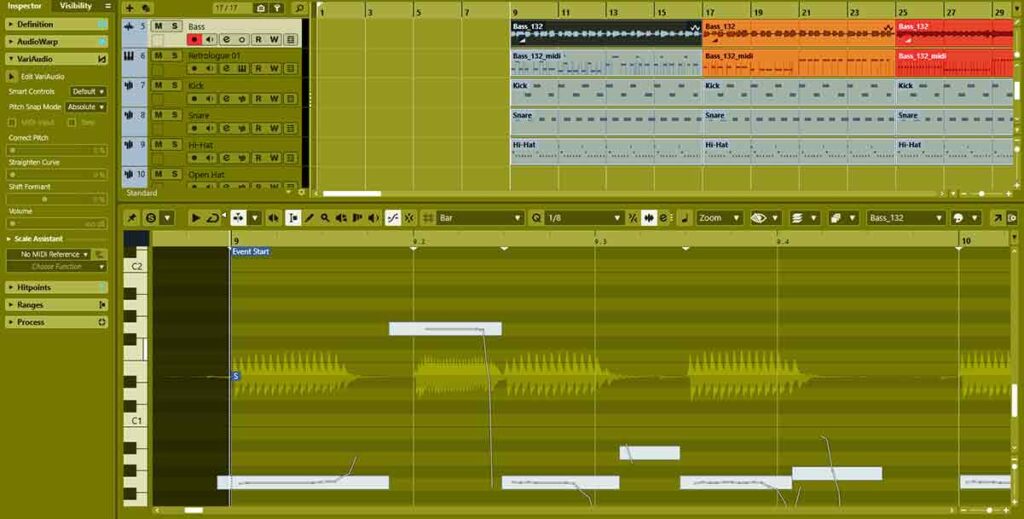Click the VariAudio section icon
1024x519 pixels.
pos(102,59)
